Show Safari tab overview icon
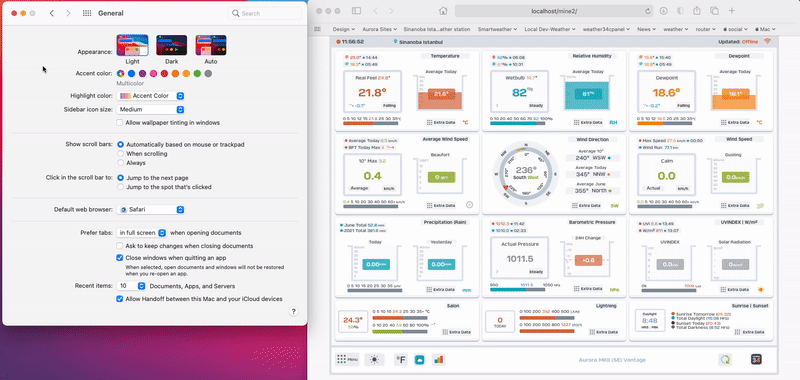This screenshot has height=380, width=800. pyautogui.click(x=714, y=11)
